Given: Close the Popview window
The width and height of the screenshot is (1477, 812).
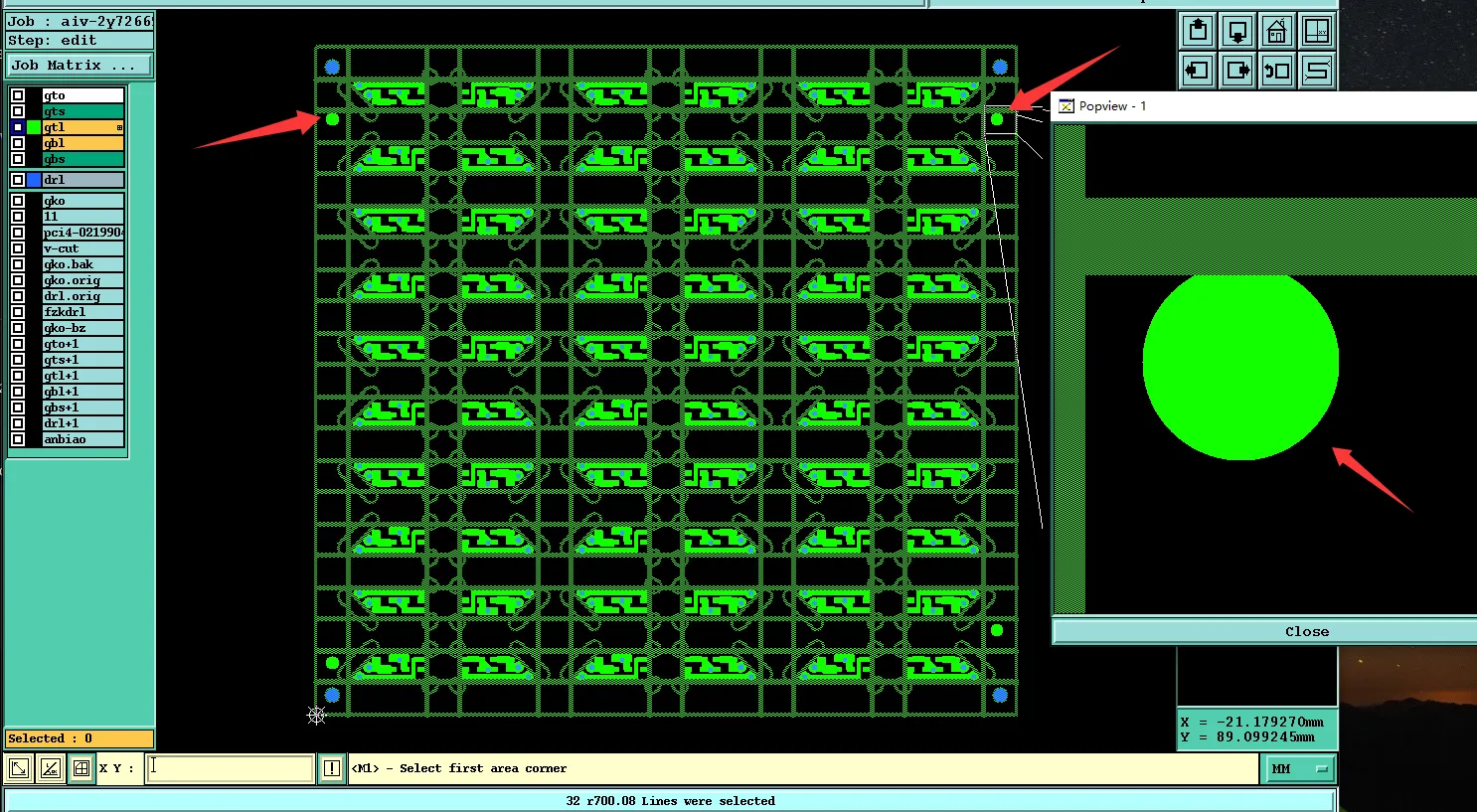Looking at the screenshot, I should pyautogui.click(x=1264, y=631).
